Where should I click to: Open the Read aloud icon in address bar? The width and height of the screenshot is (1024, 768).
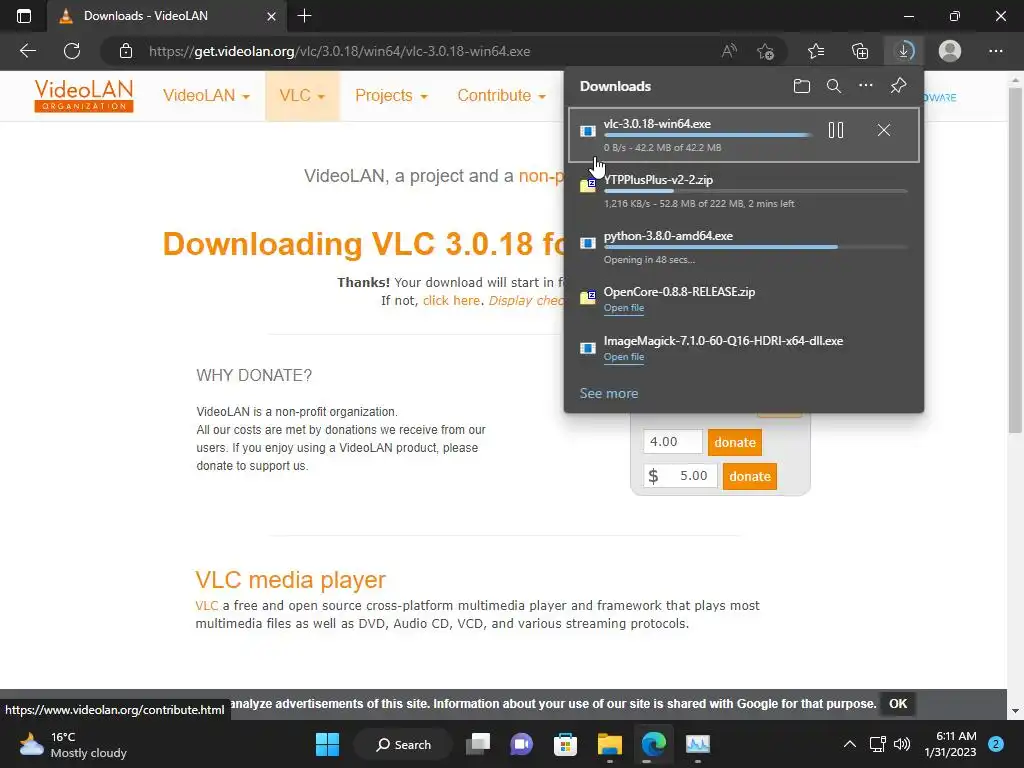pos(729,51)
